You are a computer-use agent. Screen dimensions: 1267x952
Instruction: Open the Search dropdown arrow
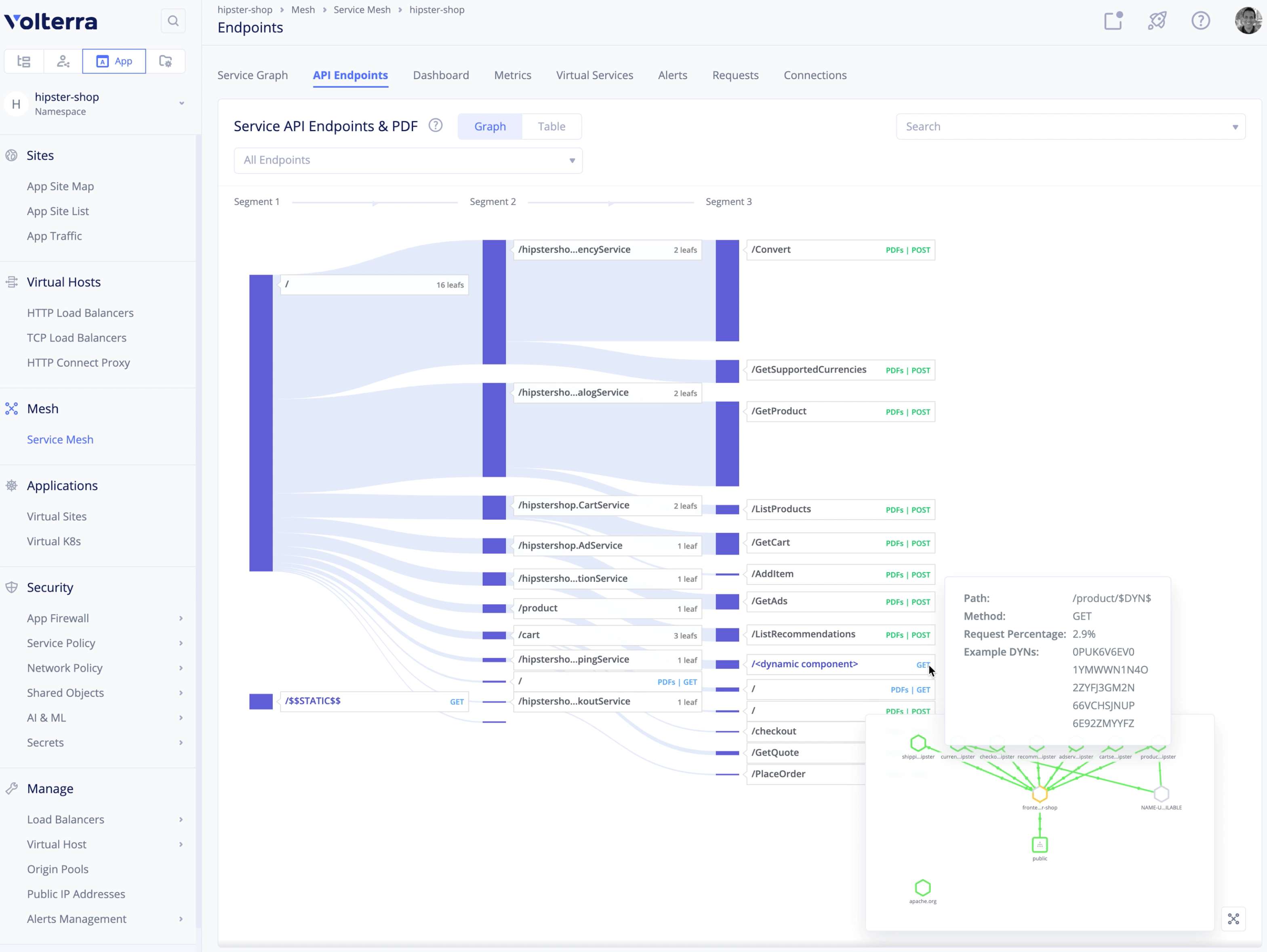1235,127
